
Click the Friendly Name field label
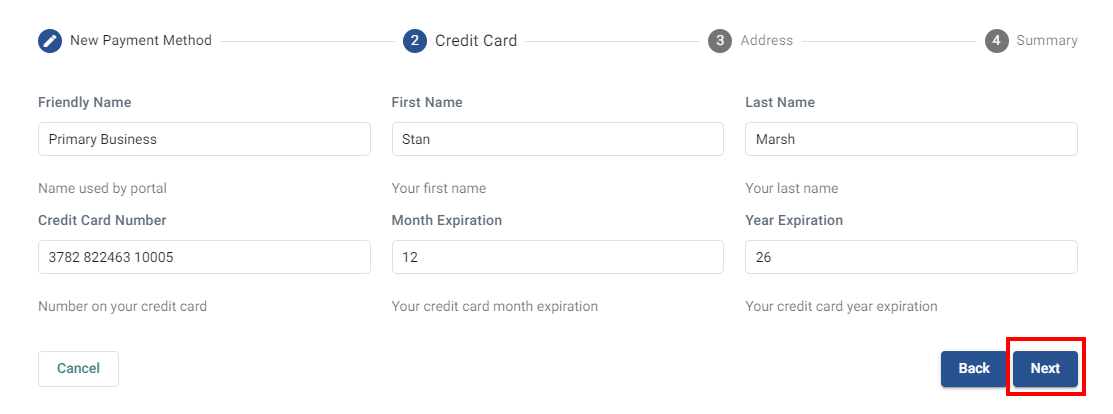pyautogui.click(x=84, y=102)
